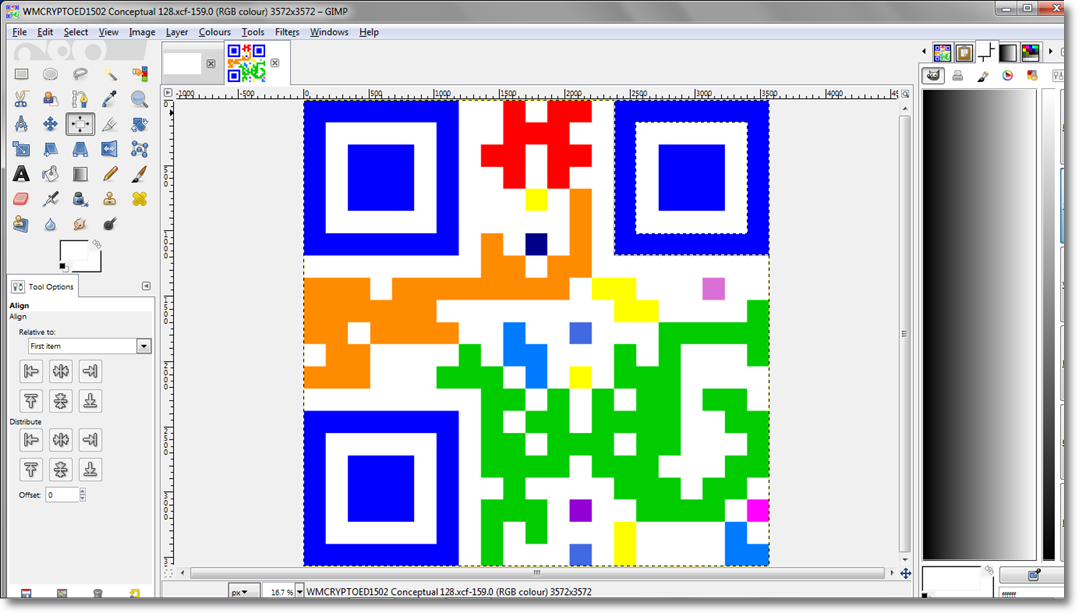1080x615 pixels.
Task: Select the Foreground Select tool
Action: click(50, 99)
